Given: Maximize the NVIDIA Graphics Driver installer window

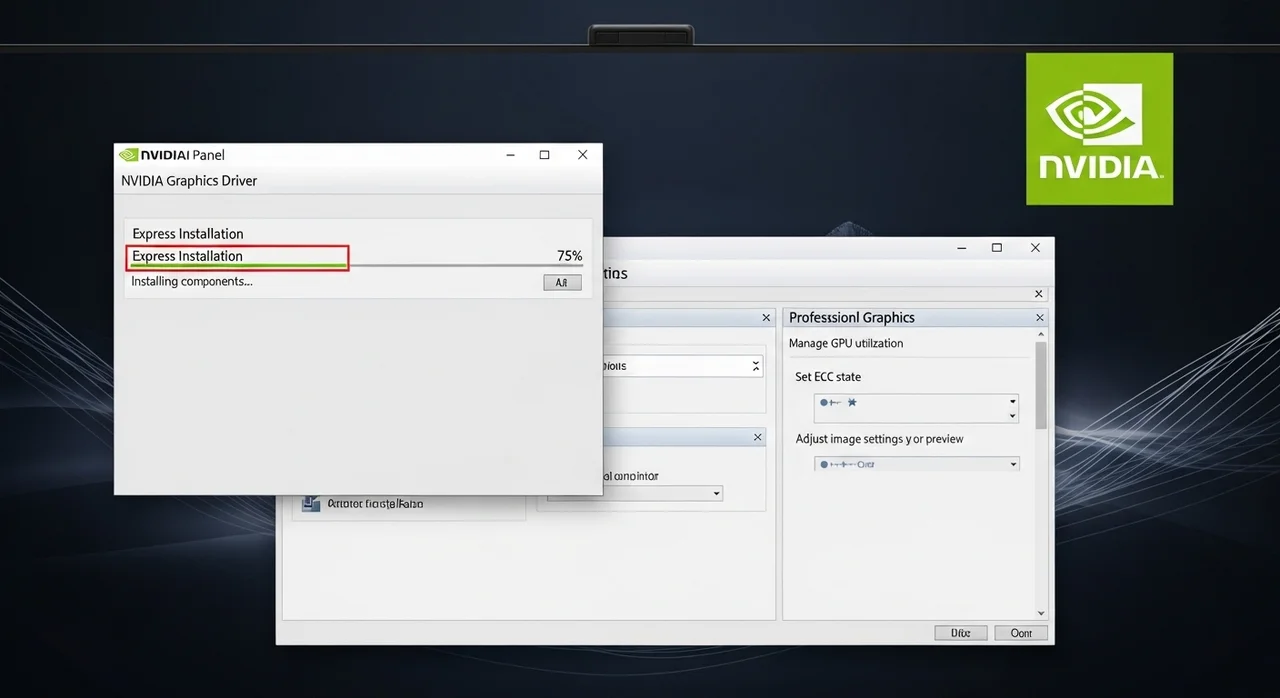Looking at the screenshot, I should tap(544, 155).
